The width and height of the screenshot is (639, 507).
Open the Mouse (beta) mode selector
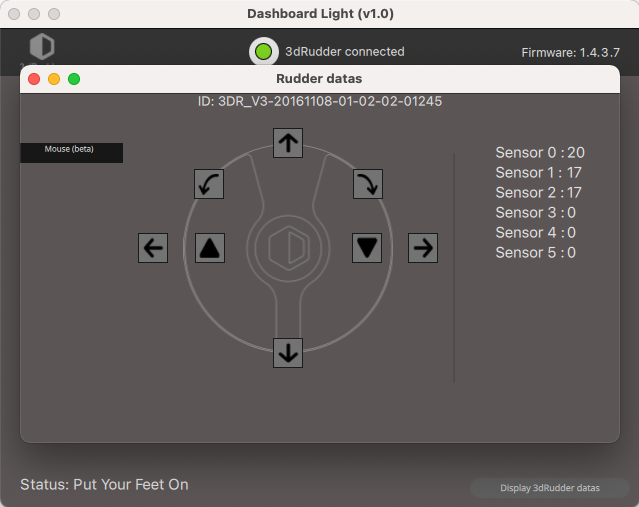pyautogui.click(x=72, y=153)
